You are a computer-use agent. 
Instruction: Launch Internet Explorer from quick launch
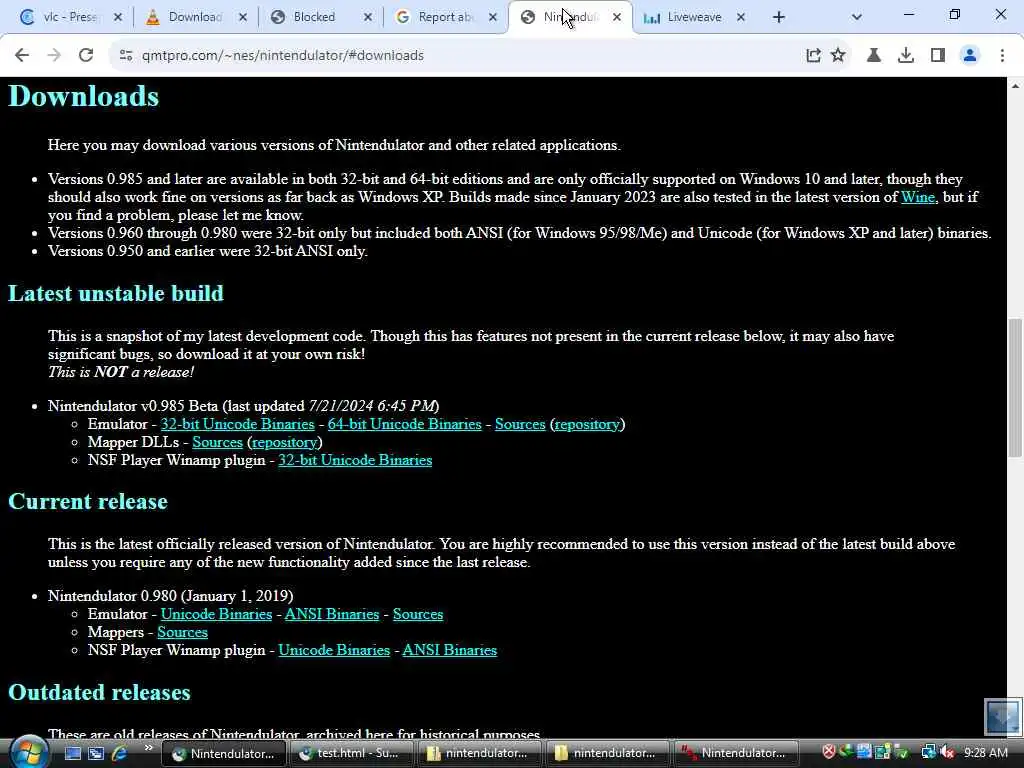coord(120,753)
